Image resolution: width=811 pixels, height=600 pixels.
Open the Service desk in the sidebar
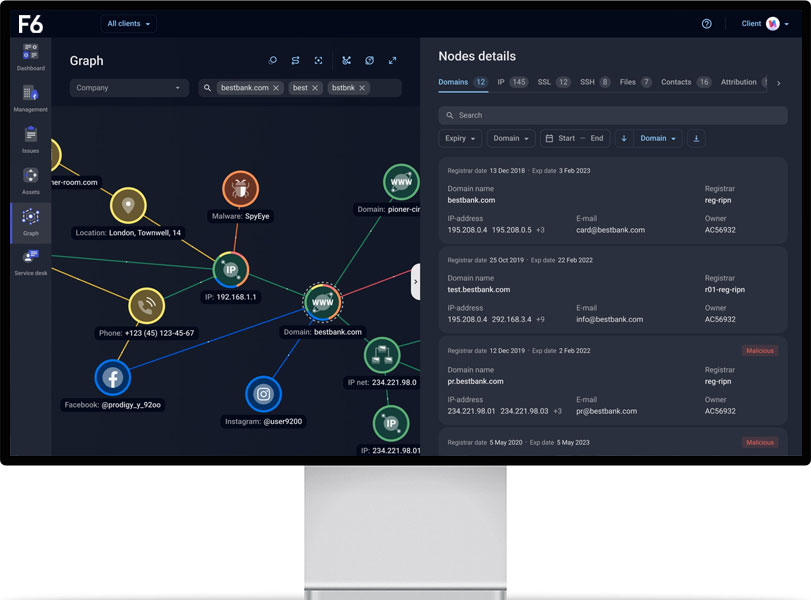click(x=31, y=263)
